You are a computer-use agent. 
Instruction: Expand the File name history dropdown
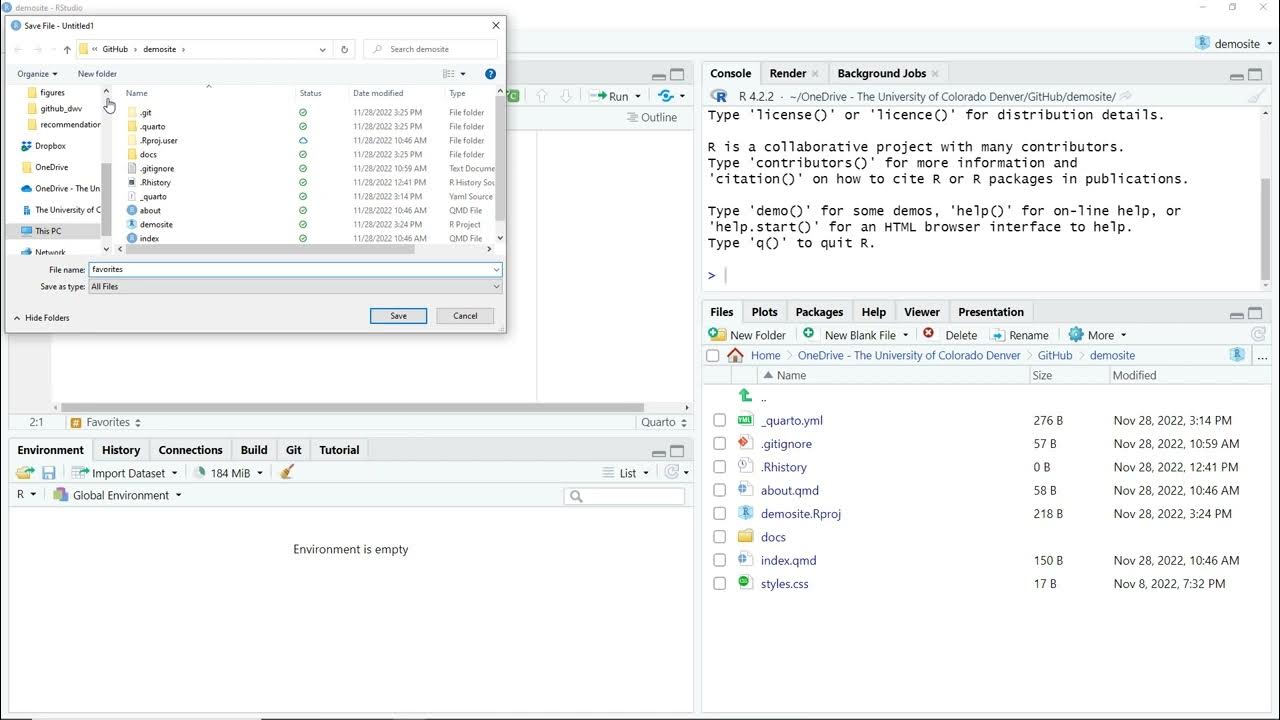click(x=496, y=269)
